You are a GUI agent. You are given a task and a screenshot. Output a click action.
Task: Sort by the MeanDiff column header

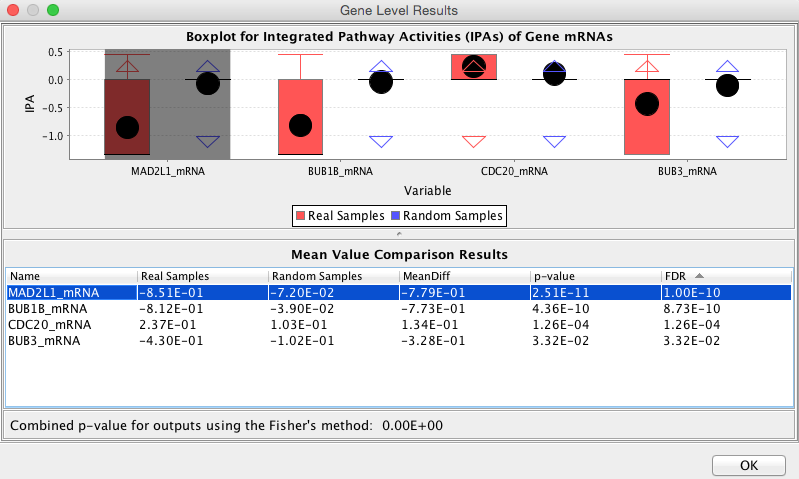tap(465, 276)
